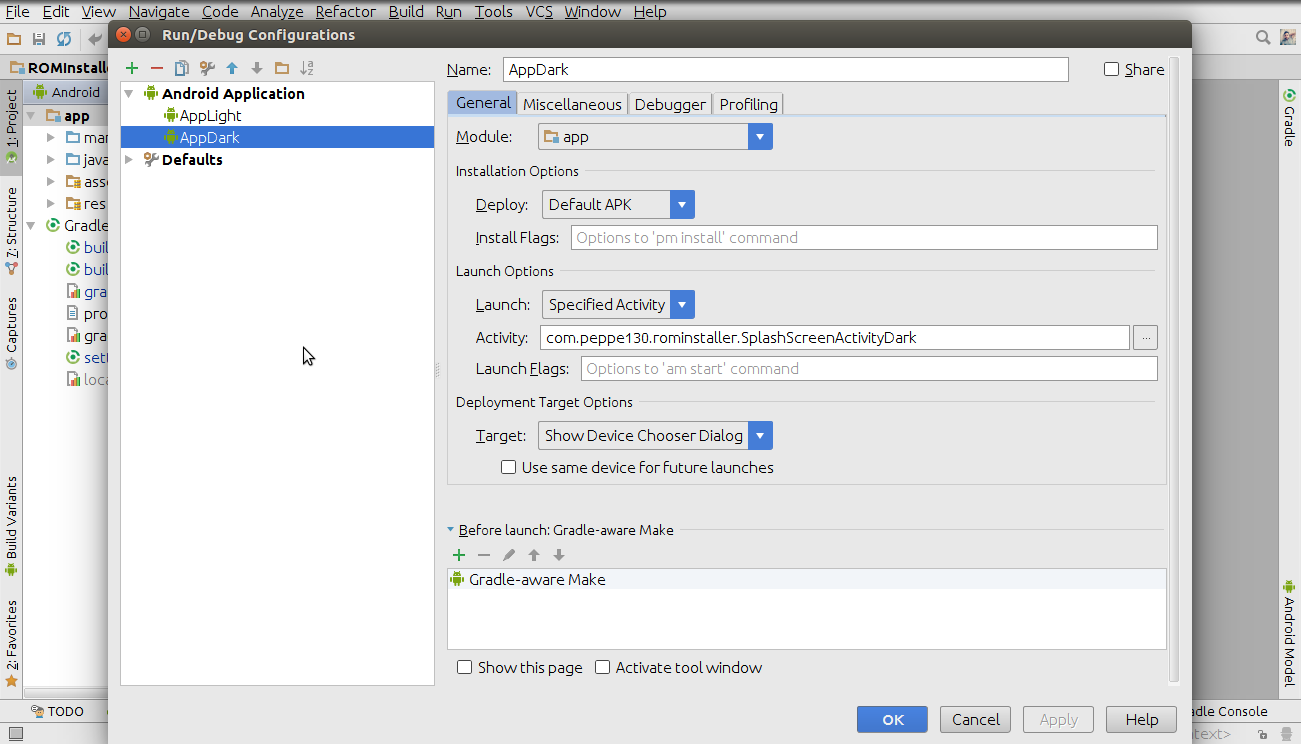This screenshot has height=744, width=1301.
Task: Focus the Name field containing AppDark
Action: pos(785,69)
